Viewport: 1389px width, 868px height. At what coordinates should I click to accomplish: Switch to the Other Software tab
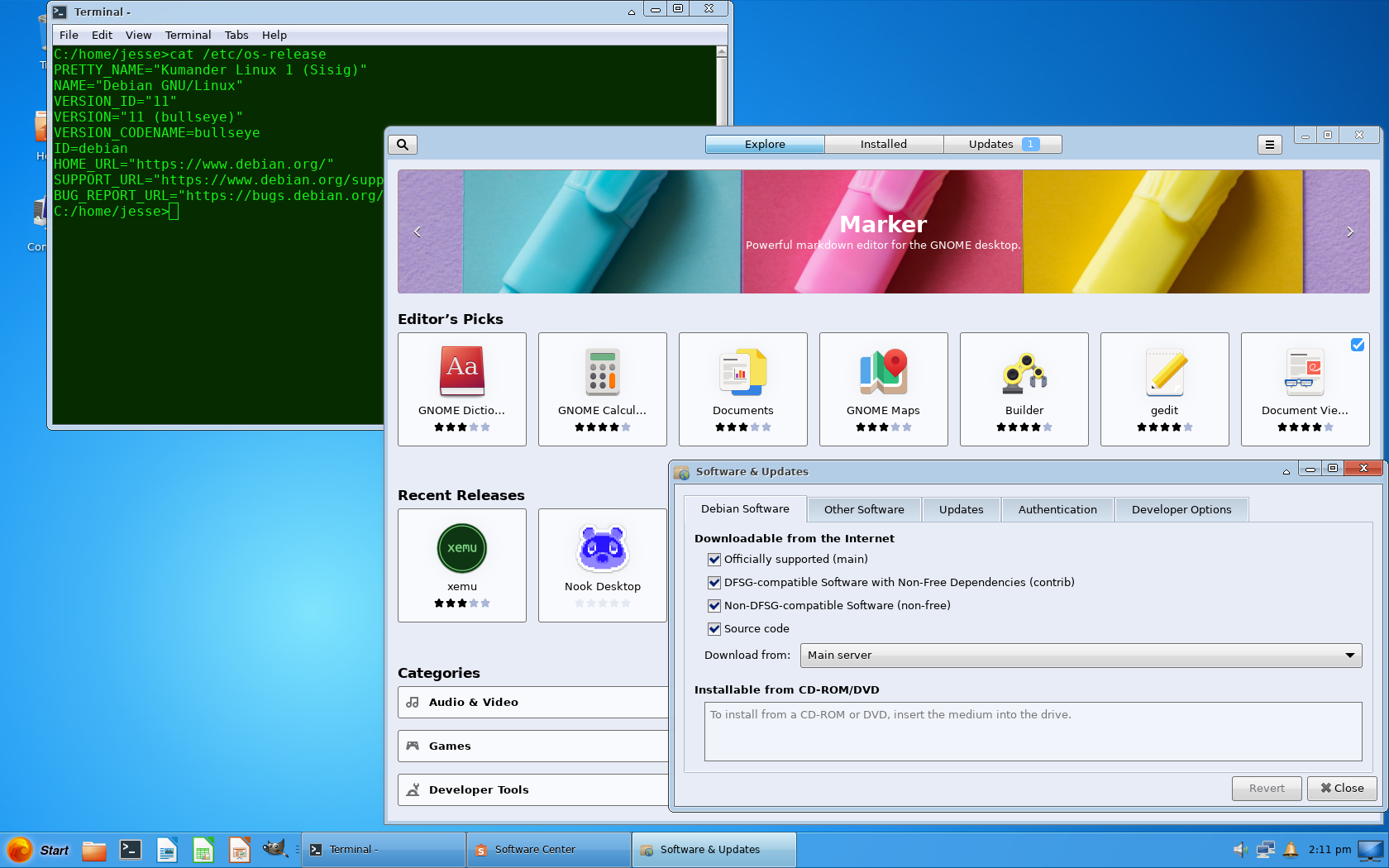click(x=864, y=510)
